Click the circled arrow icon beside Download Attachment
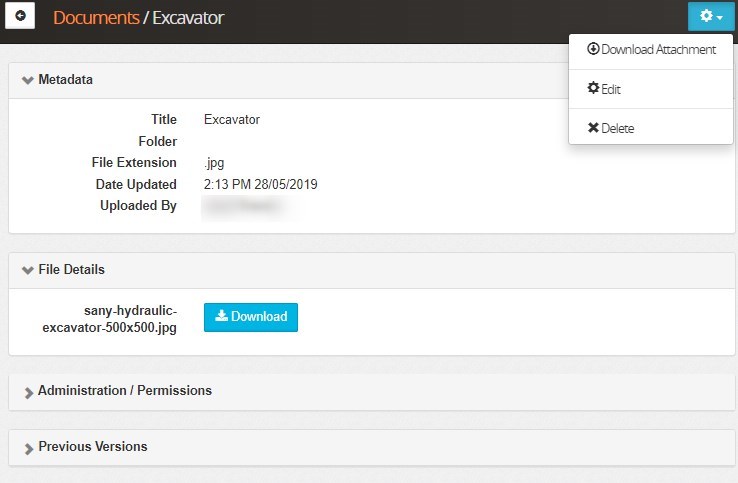 click(x=593, y=49)
